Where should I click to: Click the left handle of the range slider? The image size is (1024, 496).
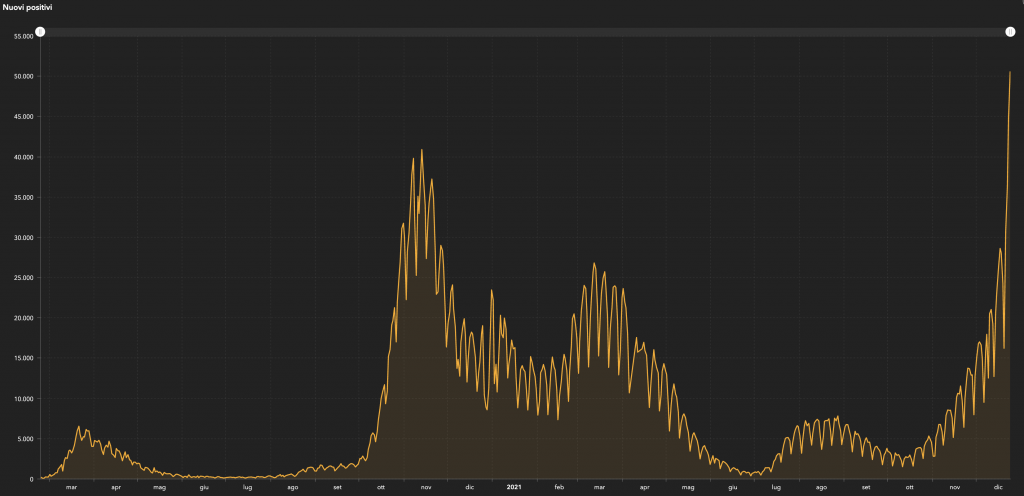coord(40,32)
